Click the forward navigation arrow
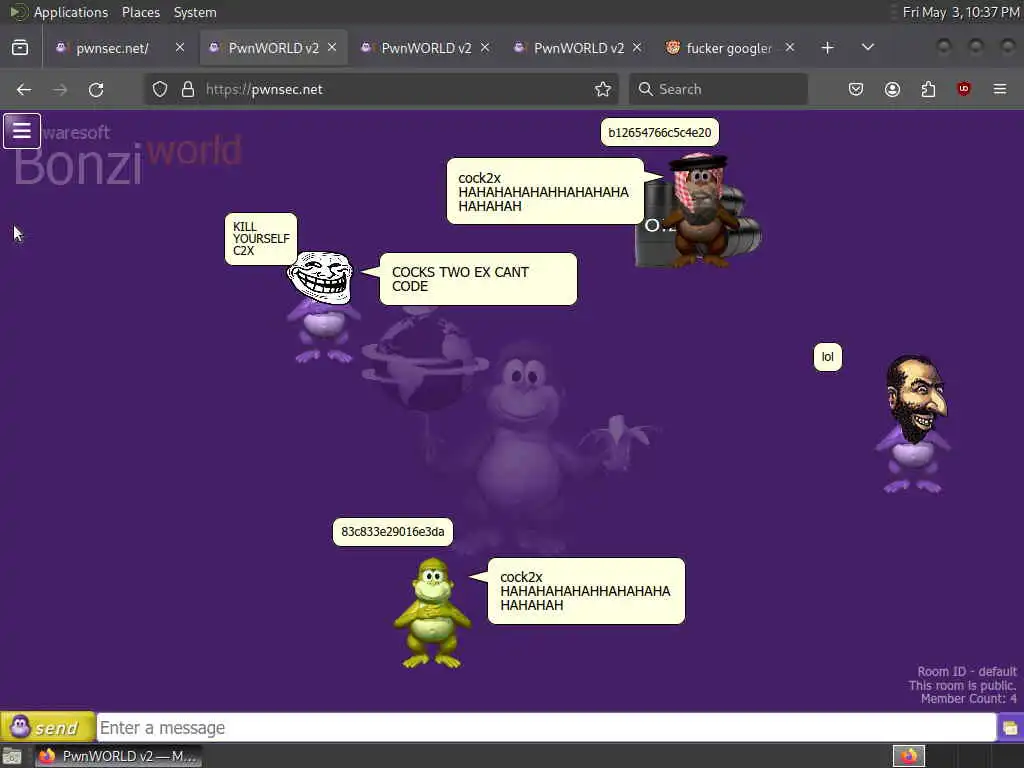Image resolution: width=1024 pixels, height=768 pixels. [x=60, y=89]
